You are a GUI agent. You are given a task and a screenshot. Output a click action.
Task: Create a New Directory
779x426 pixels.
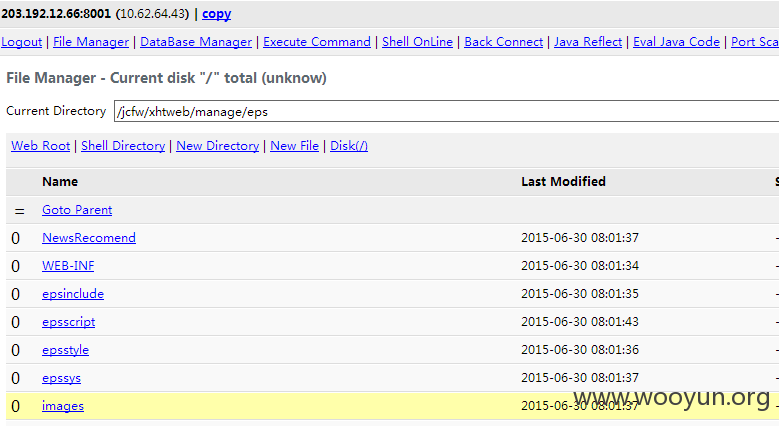(x=218, y=146)
